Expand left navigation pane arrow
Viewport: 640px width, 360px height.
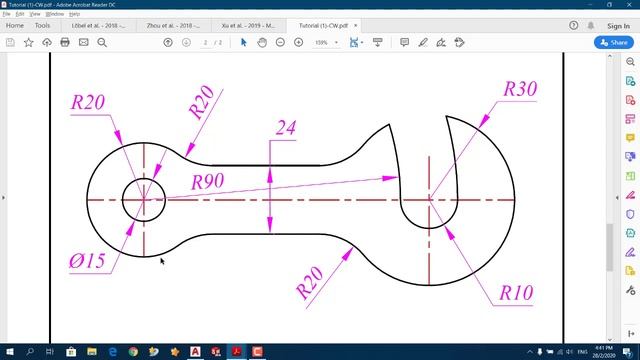(3, 198)
